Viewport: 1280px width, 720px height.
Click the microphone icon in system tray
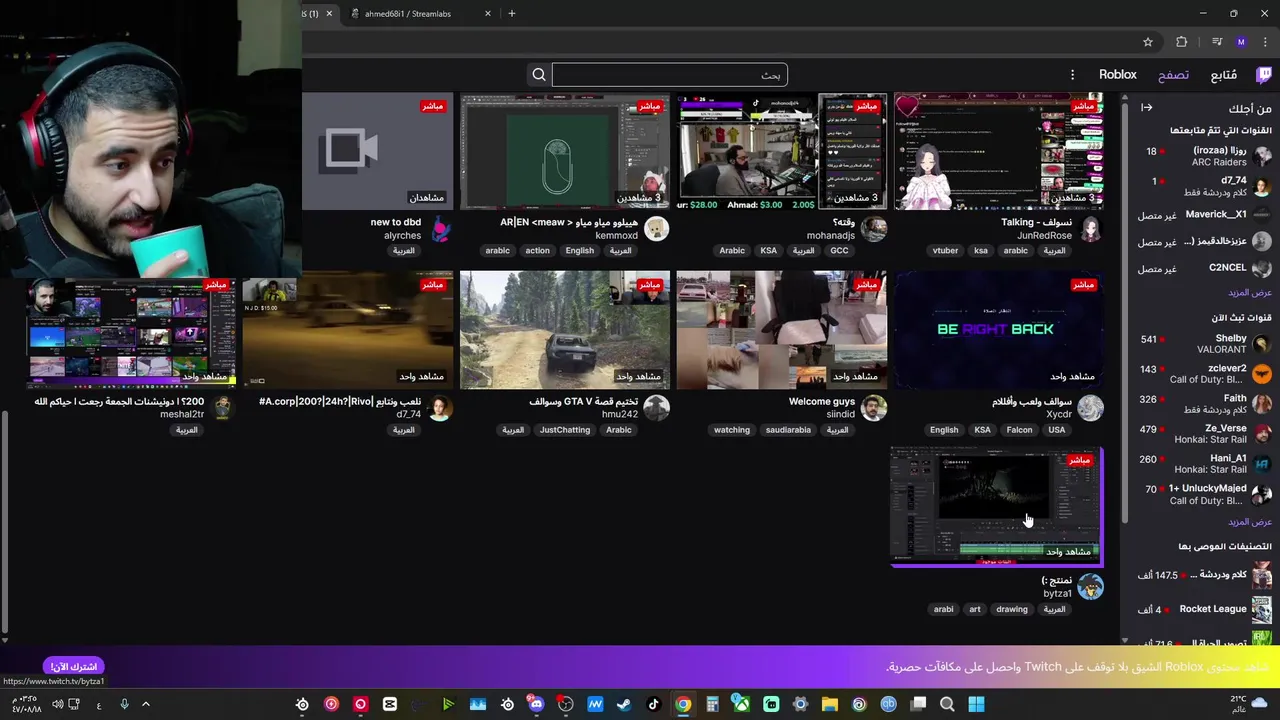click(x=124, y=704)
